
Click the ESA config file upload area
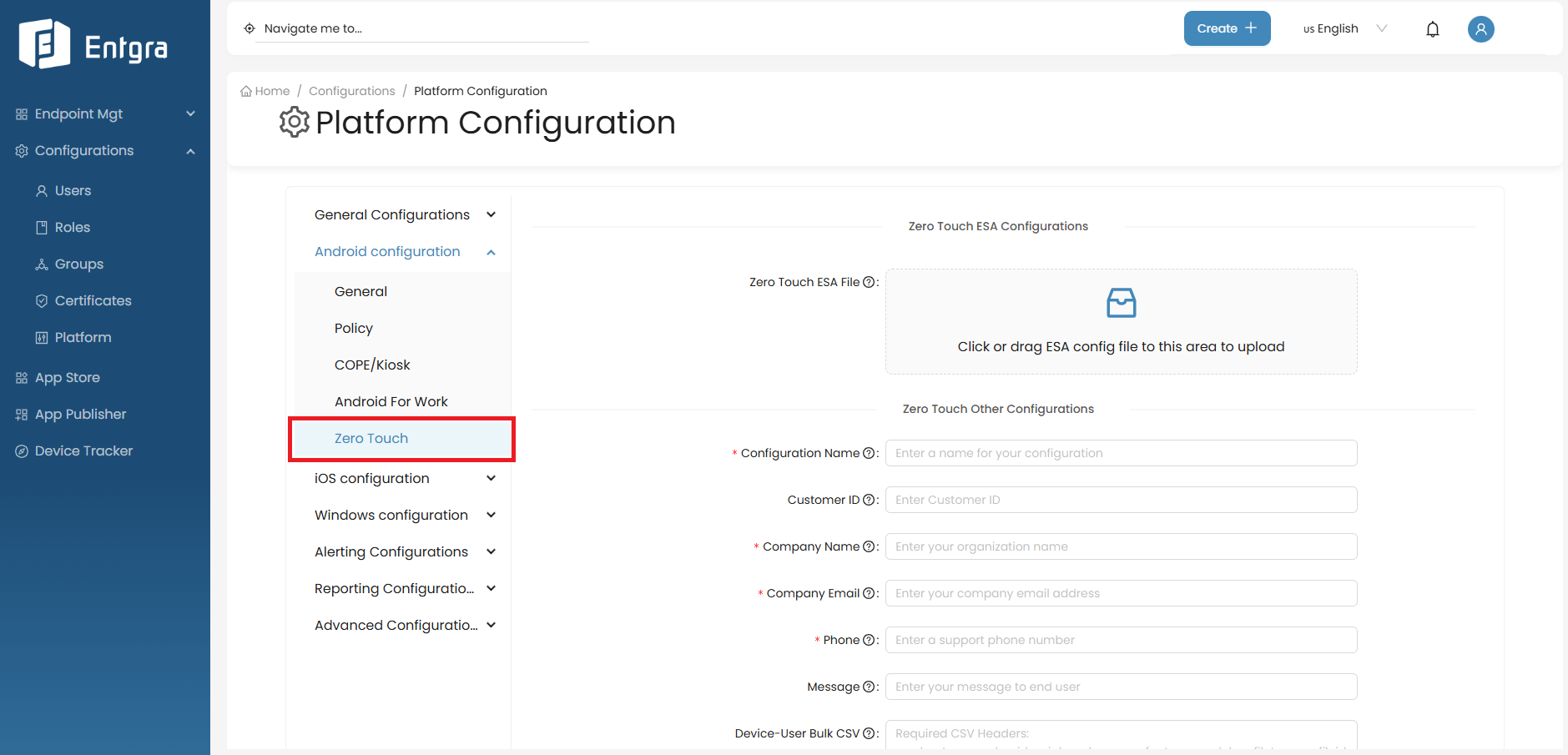pyautogui.click(x=1121, y=321)
